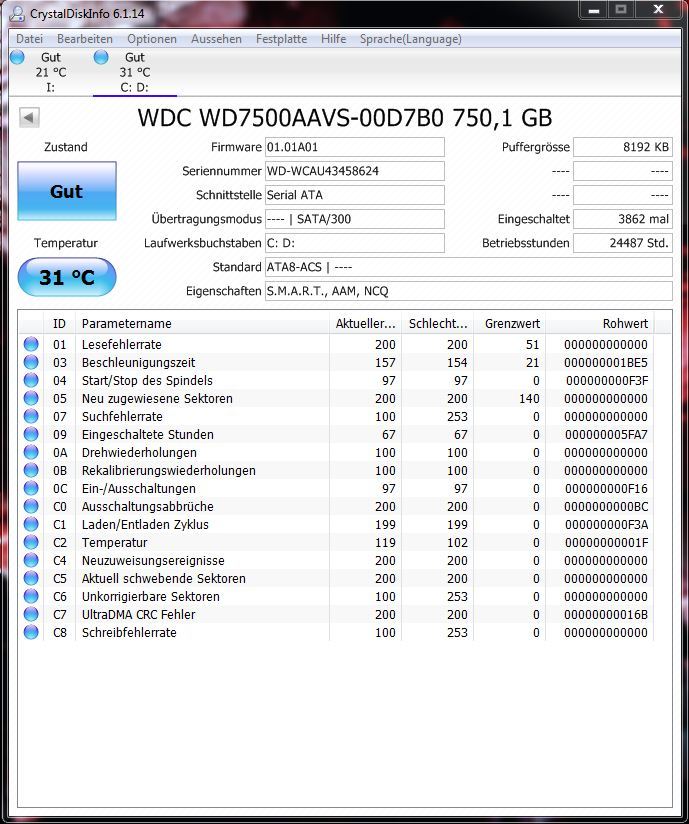Image resolution: width=689 pixels, height=824 pixels.
Task: Switch to the I: disk tab
Action: coord(50,72)
